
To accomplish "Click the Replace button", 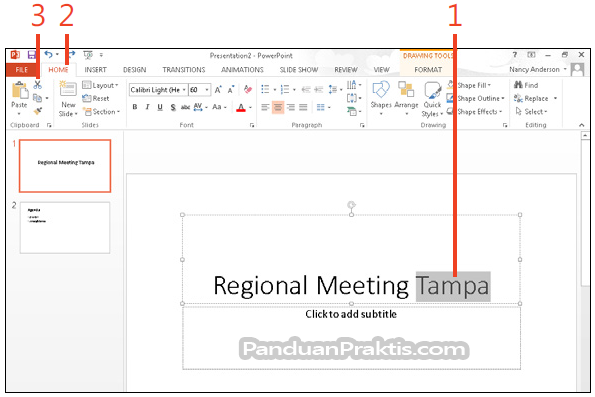I will pos(531,98).
